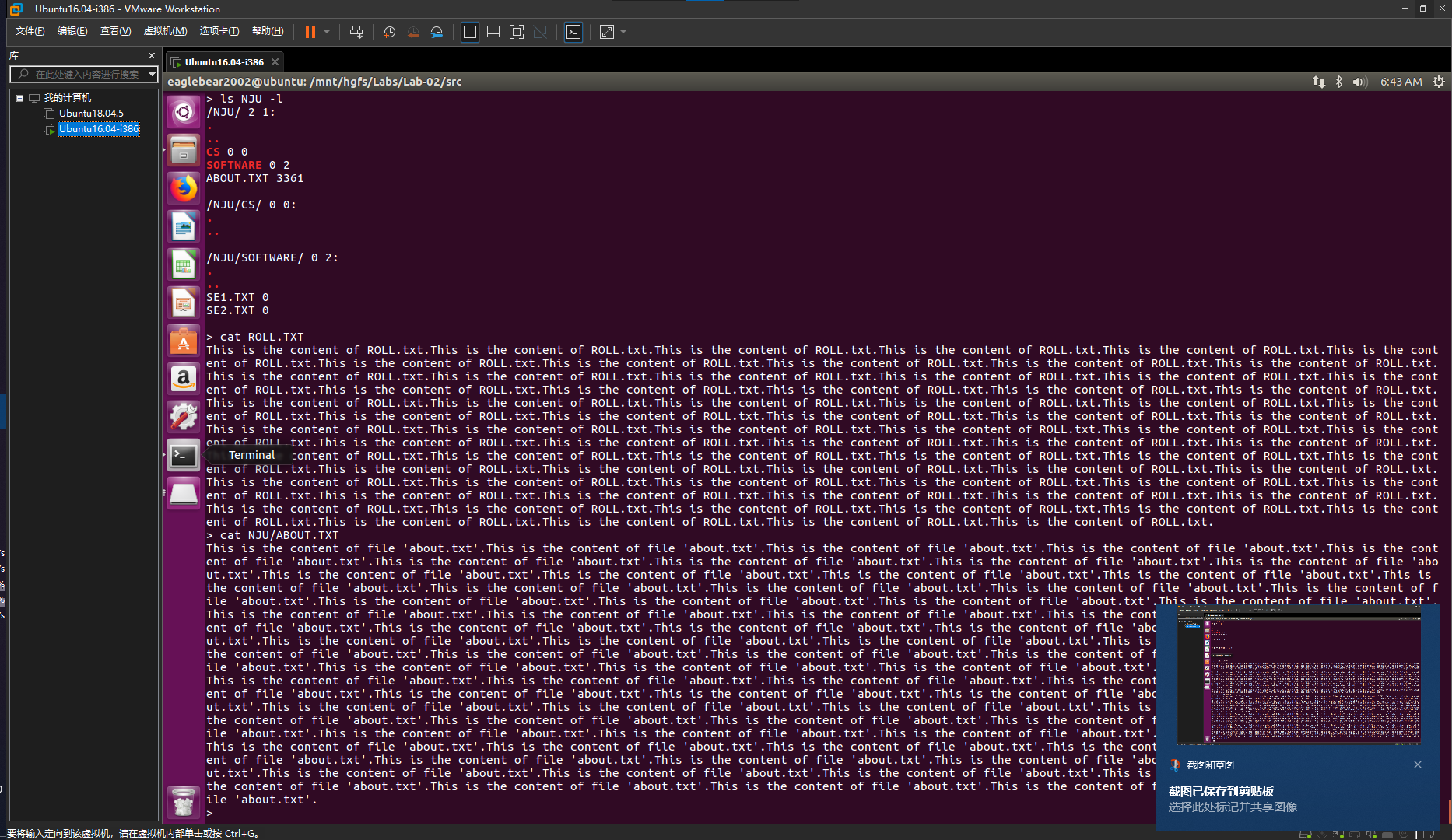Open the removable drive launcher
This screenshot has width=1452, height=840.
coord(184,493)
